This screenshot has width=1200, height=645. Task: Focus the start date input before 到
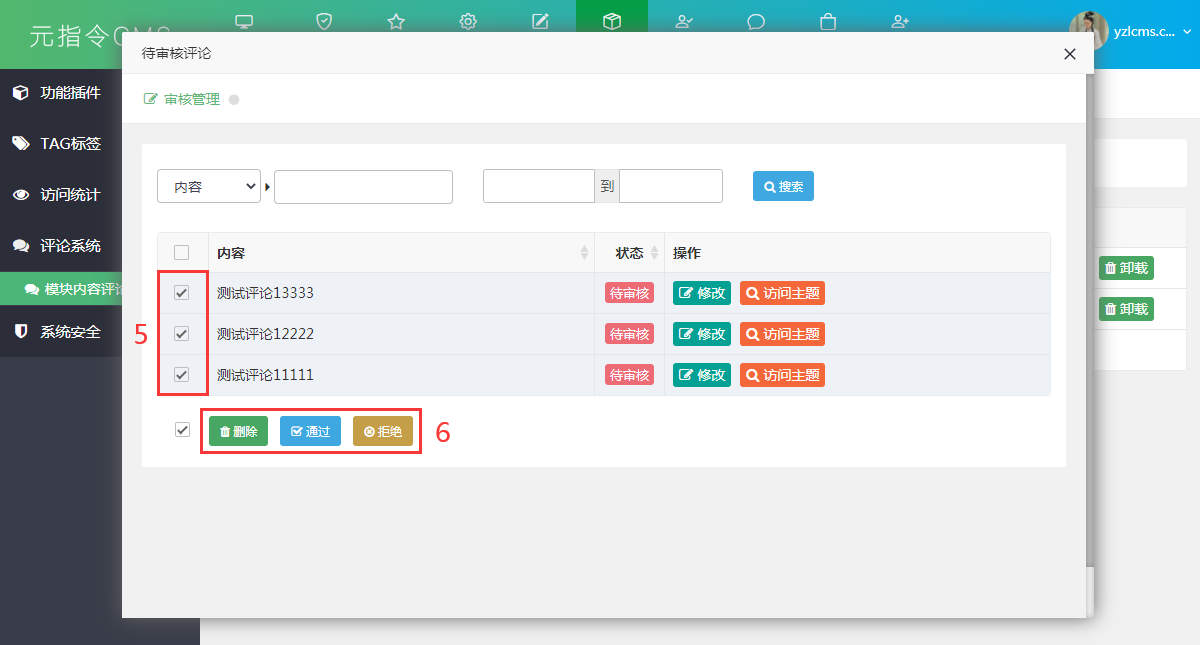[539, 186]
